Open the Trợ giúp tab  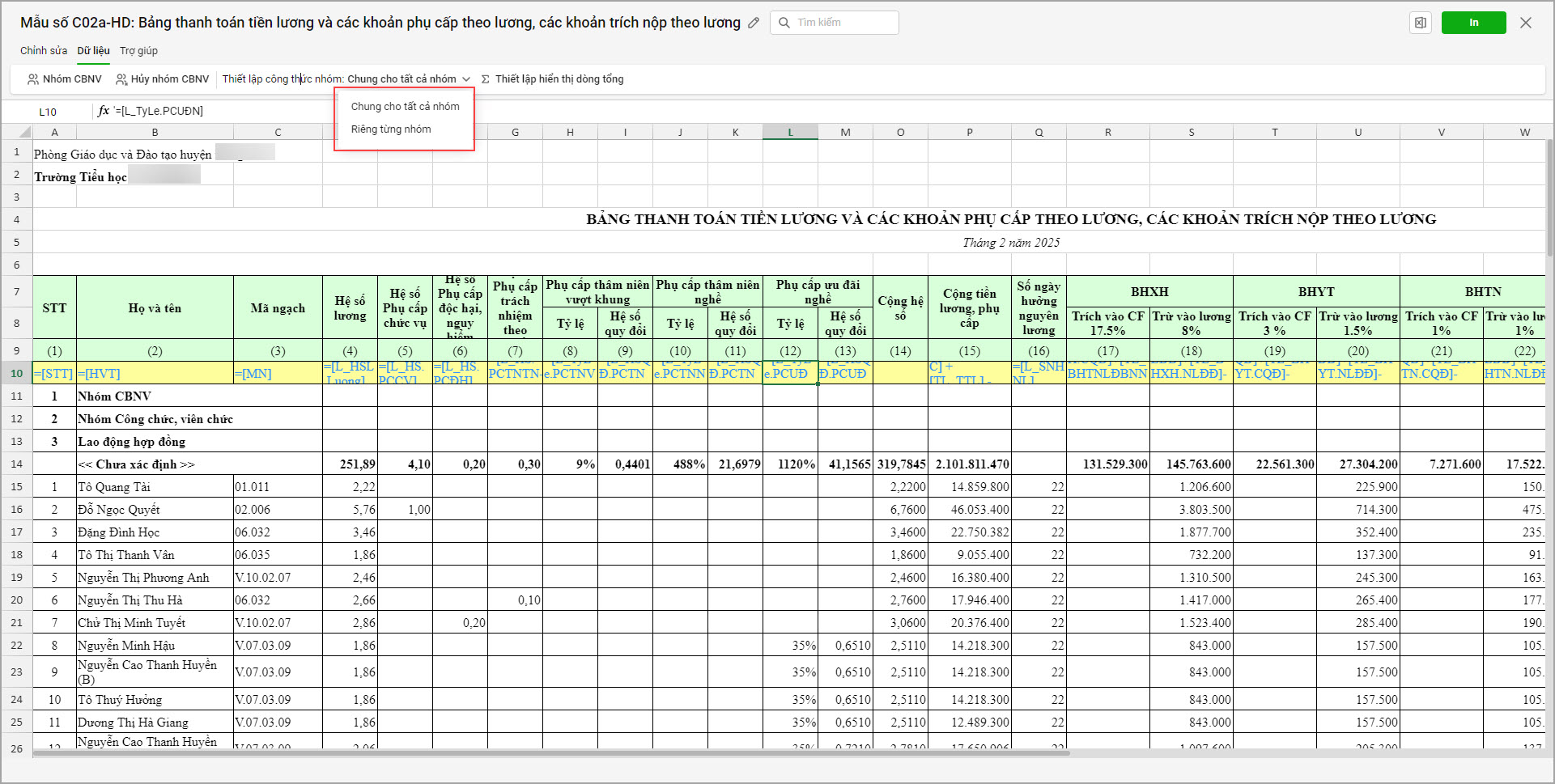[x=139, y=50]
